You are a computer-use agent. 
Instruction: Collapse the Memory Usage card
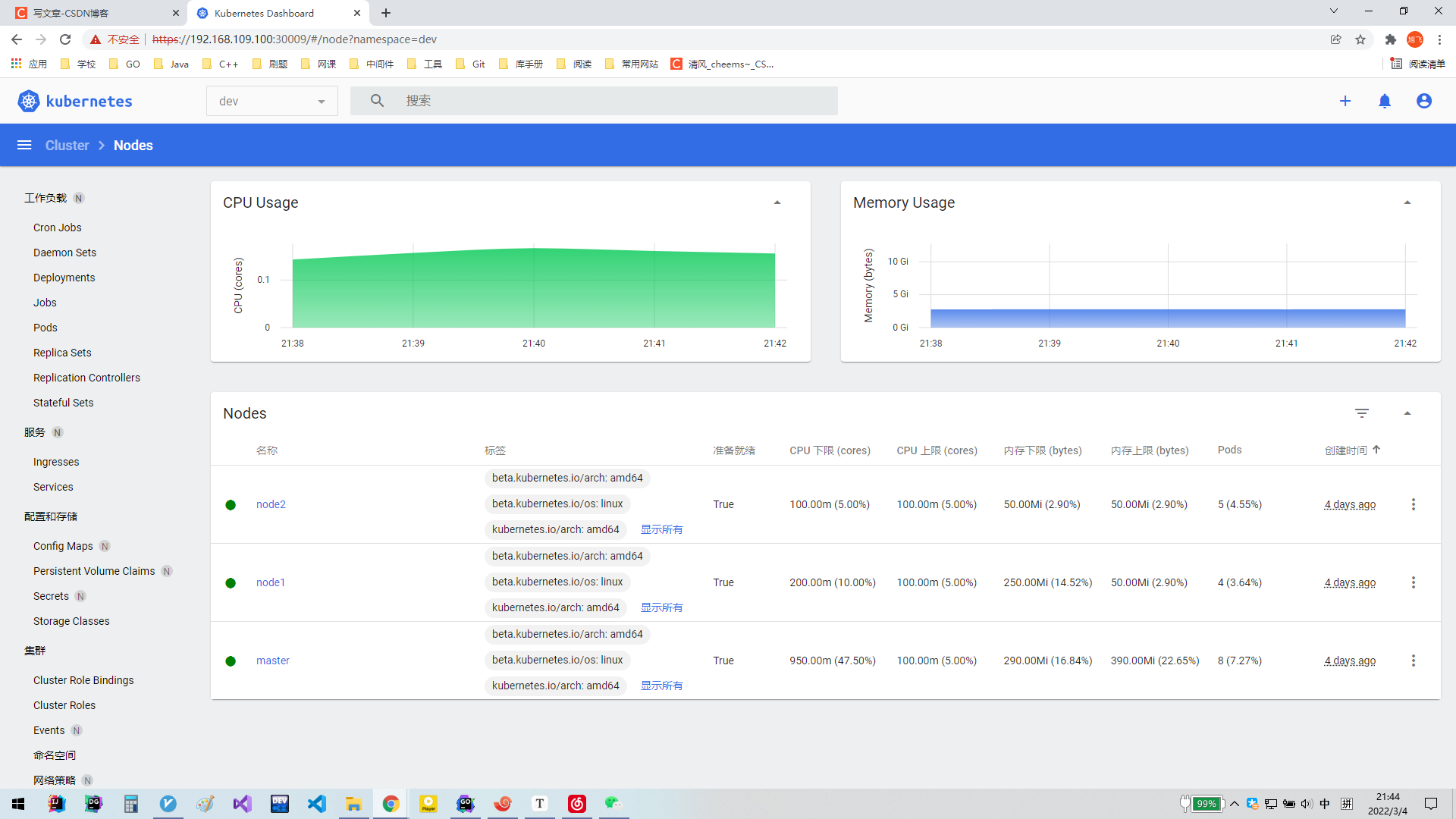tap(1407, 202)
